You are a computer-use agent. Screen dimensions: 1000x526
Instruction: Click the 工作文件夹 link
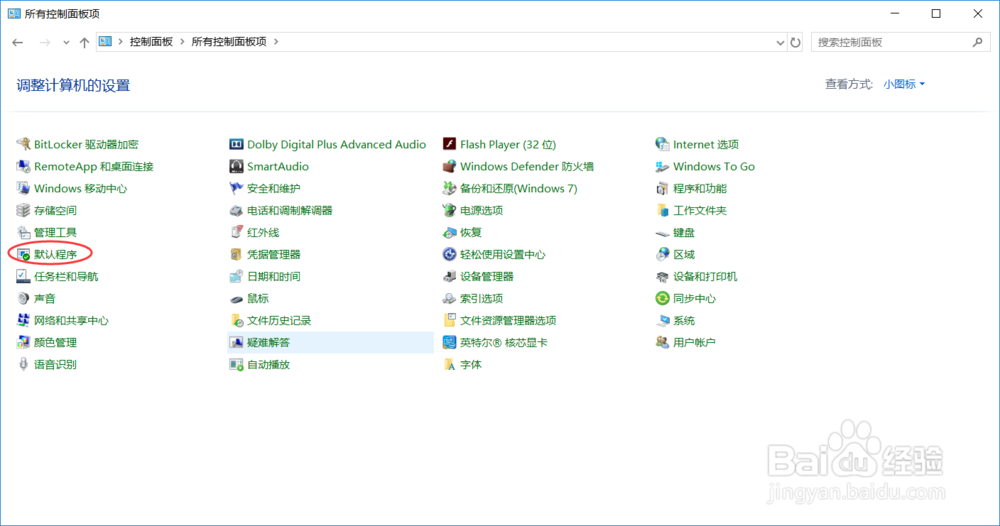point(700,210)
